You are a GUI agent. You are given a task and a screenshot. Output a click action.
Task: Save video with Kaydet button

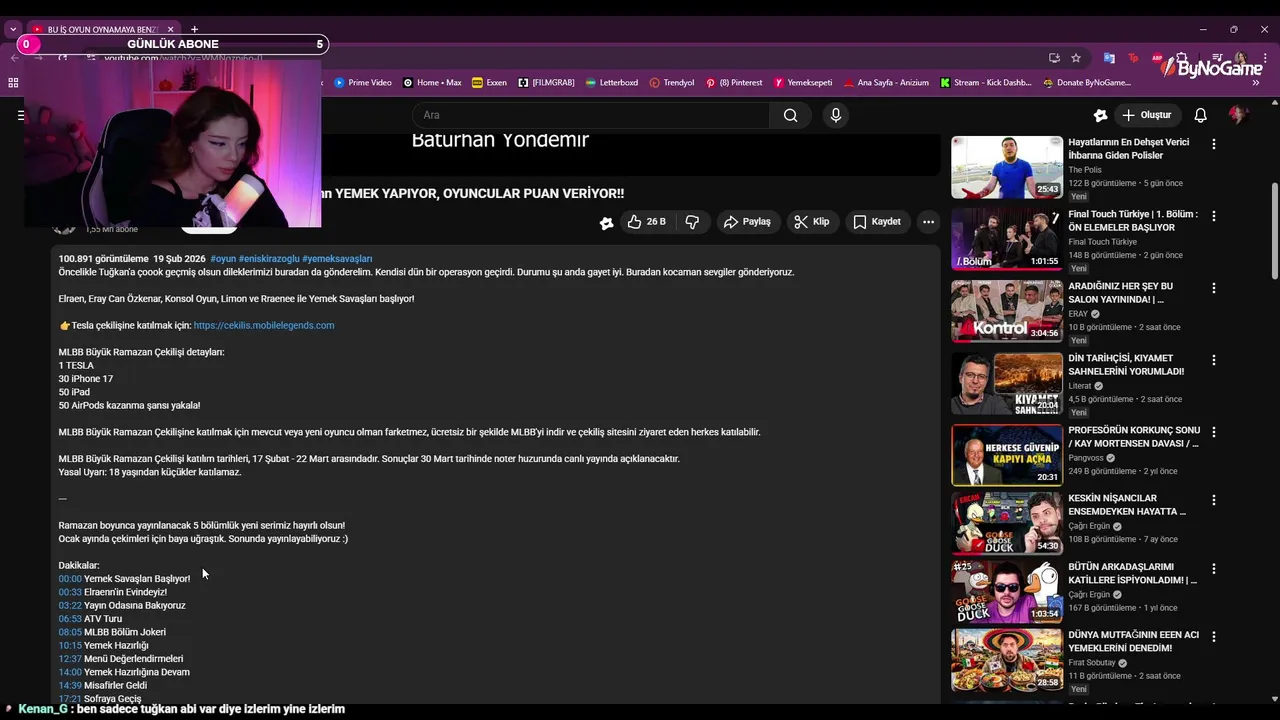(877, 222)
